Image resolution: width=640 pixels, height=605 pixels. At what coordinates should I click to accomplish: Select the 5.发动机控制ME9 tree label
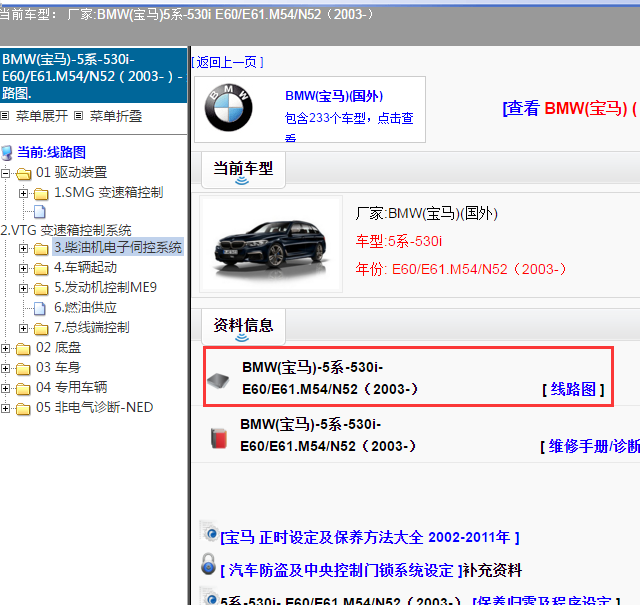point(105,287)
